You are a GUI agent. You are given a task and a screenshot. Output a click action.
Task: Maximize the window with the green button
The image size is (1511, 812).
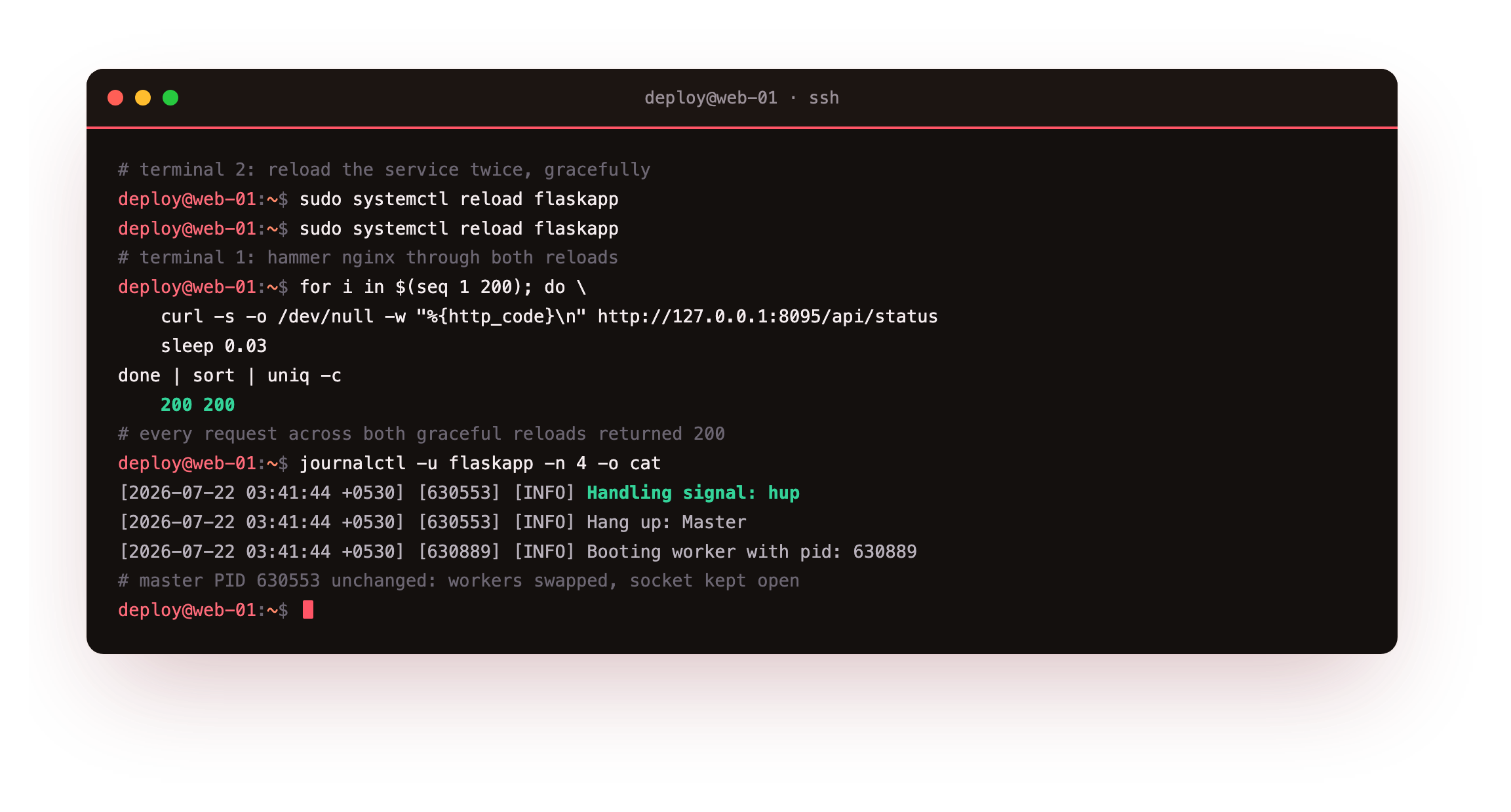tap(170, 98)
